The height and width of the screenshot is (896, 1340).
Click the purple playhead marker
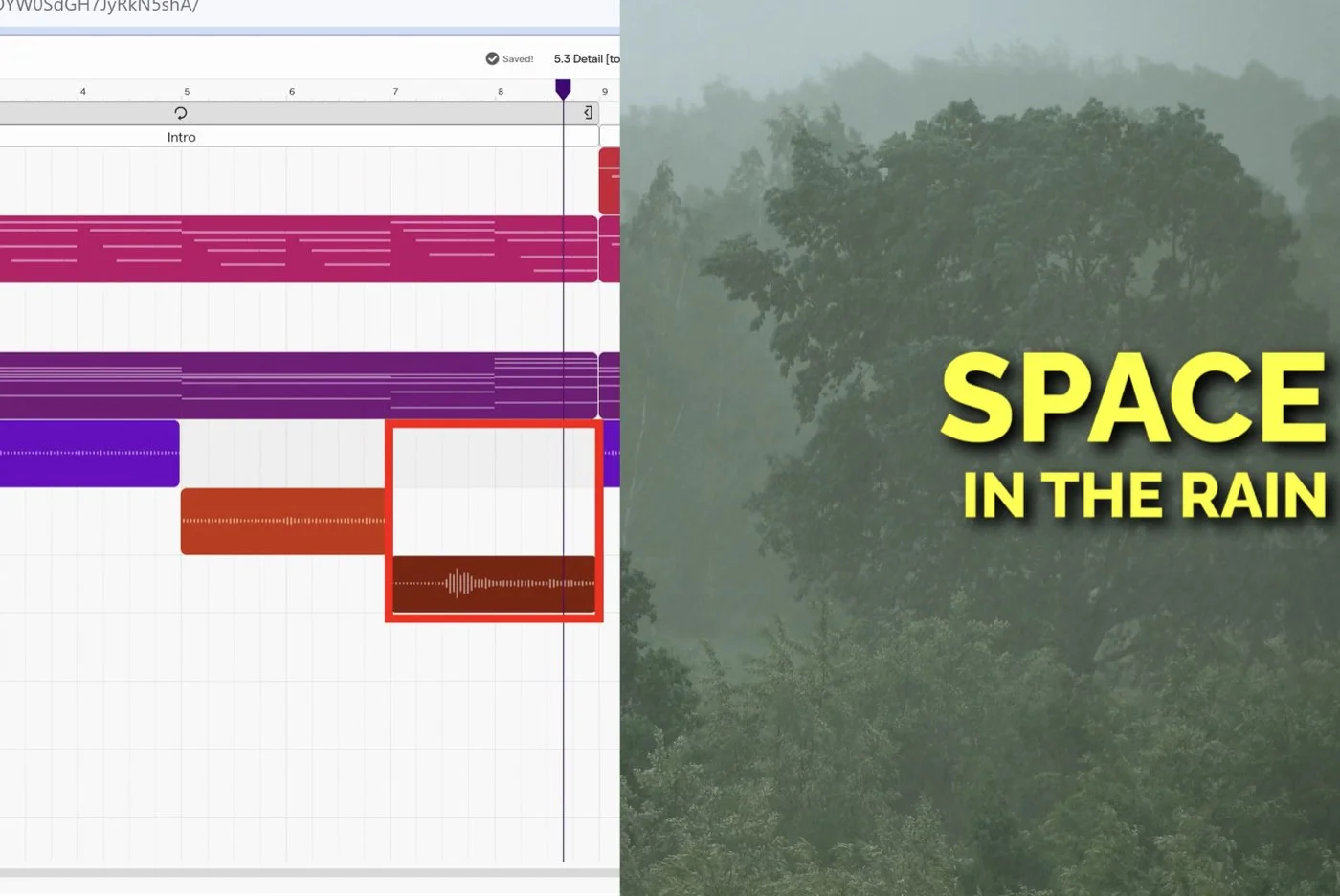click(x=563, y=89)
